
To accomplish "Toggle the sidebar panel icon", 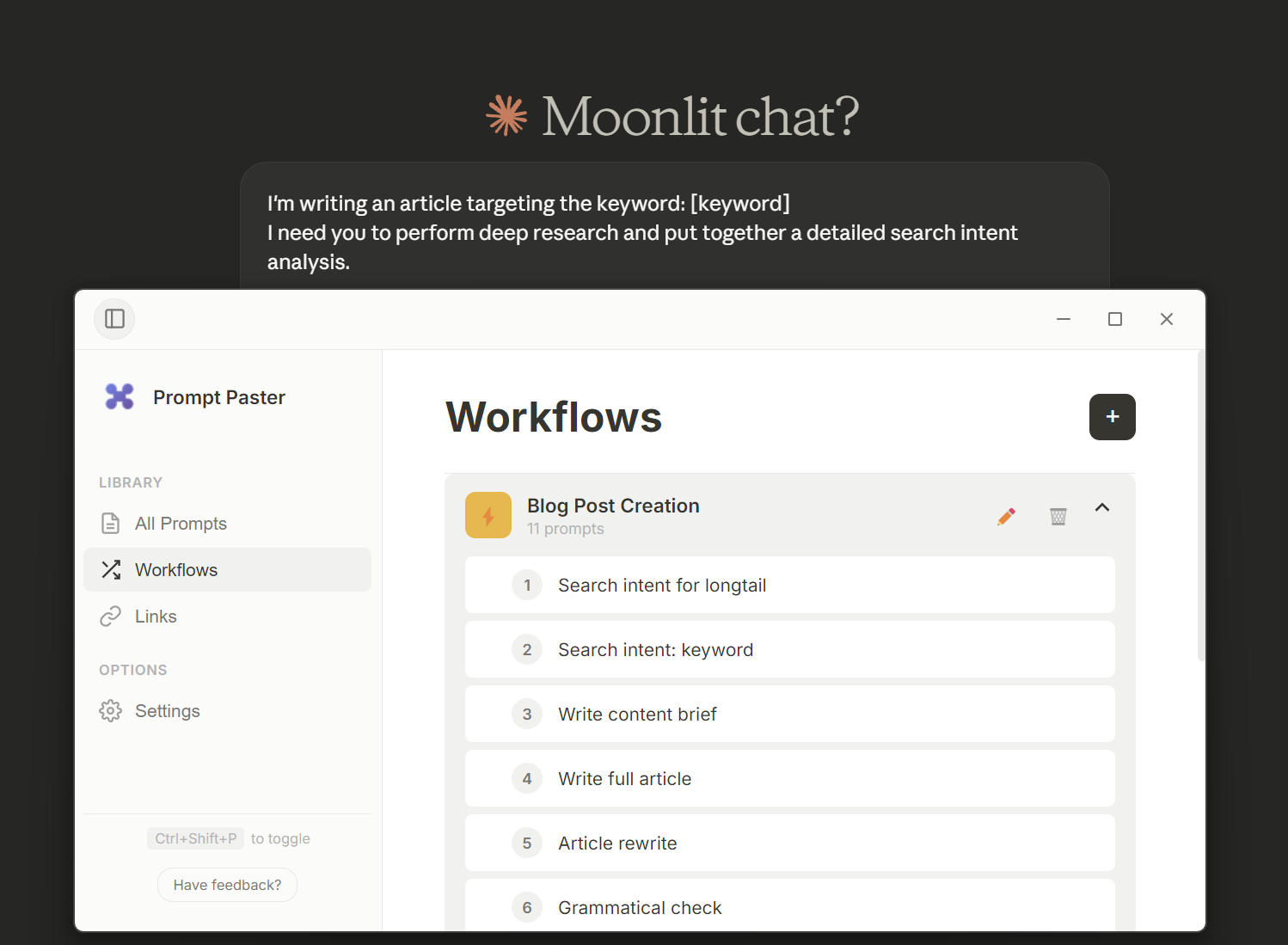I will [114, 319].
